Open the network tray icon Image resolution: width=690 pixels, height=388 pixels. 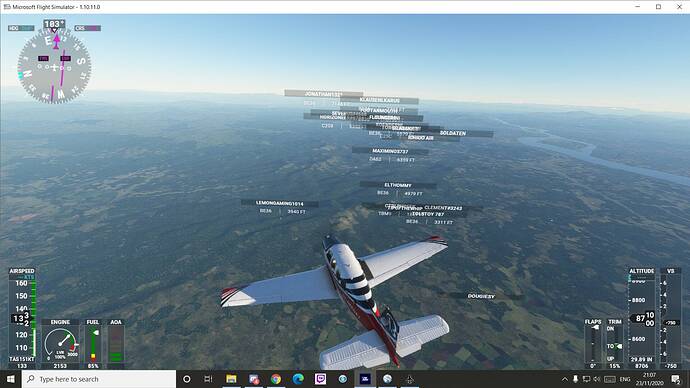[586, 379]
